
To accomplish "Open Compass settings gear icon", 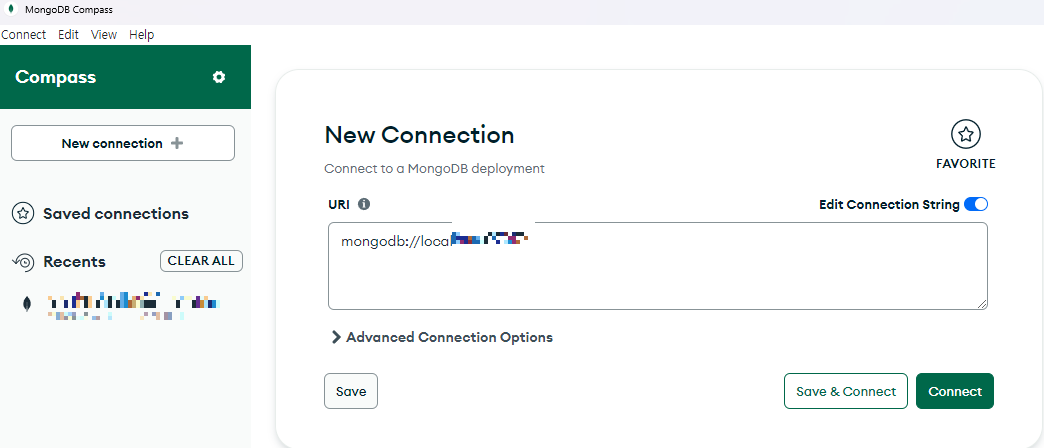I will [x=219, y=77].
